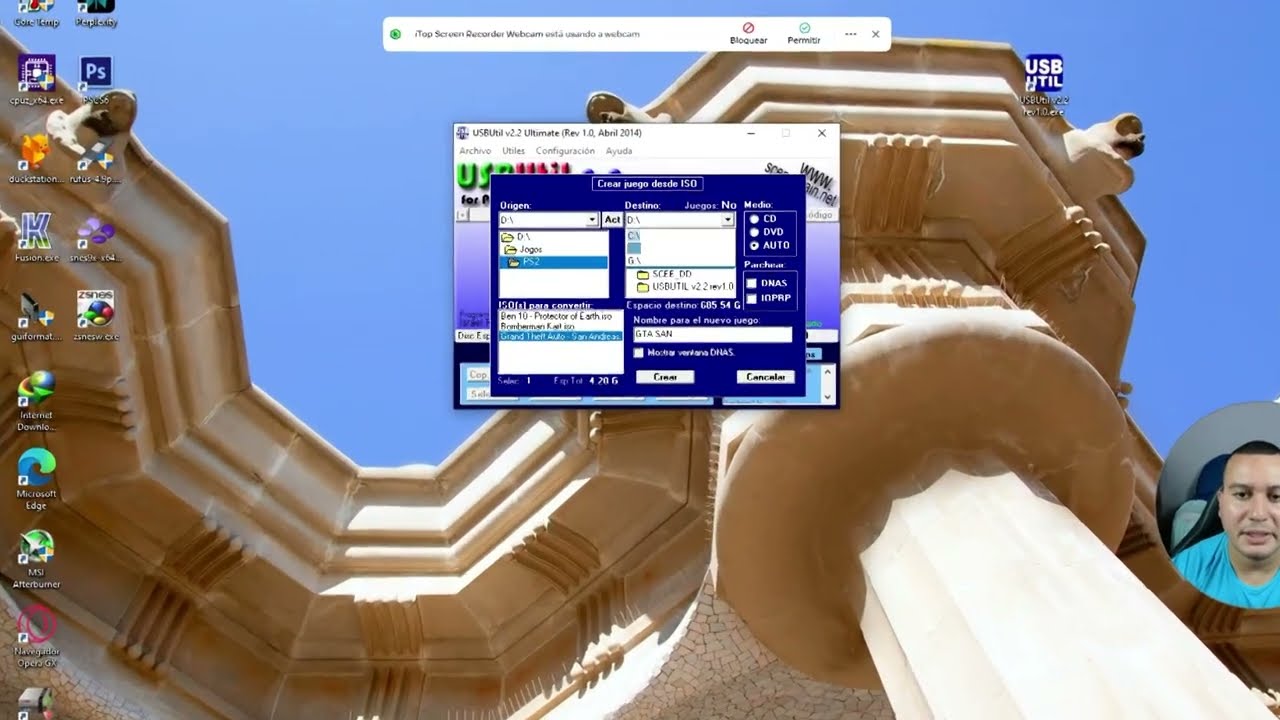The height and width of the screenshot is (720, 1280).
Task: Tick the Mostrar ventana DNAS checkbox
Action: pyautogui.click(x=638, y=352)
